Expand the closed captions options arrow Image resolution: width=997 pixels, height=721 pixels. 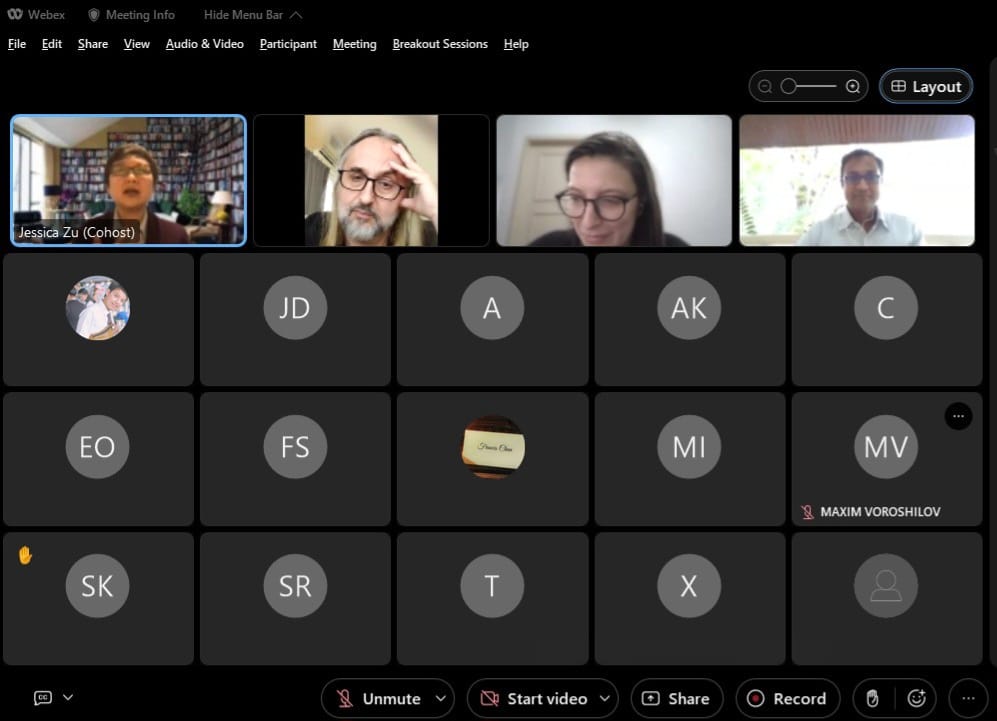[68, 698]
